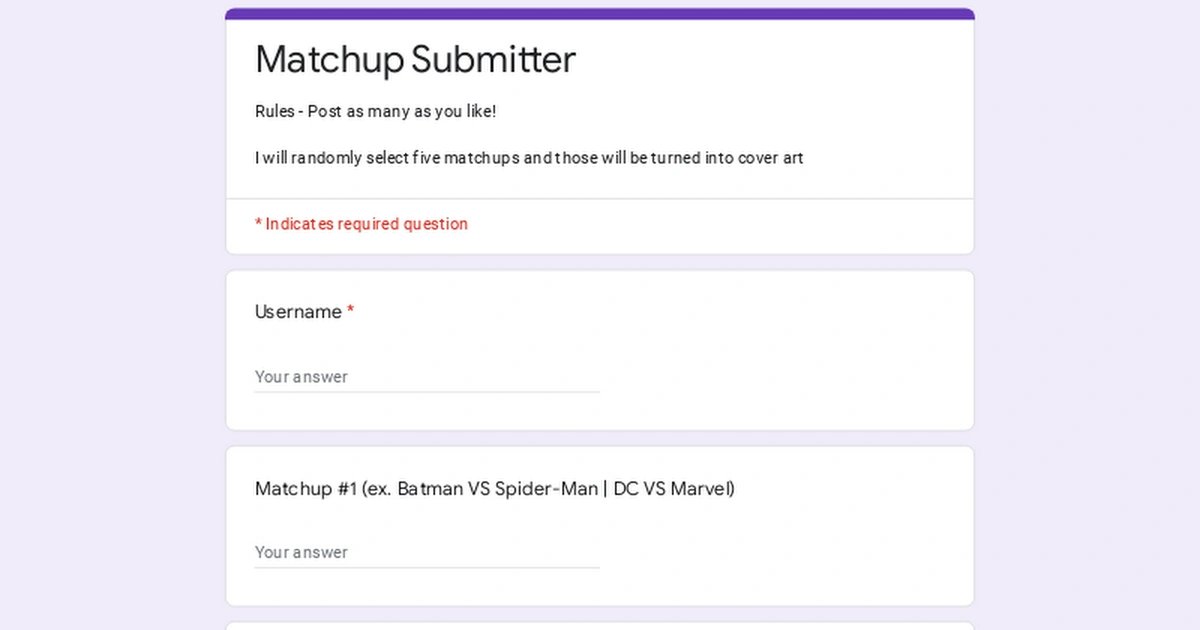Click the "Indicates required question" notice
The width and height of the screenshot is (1200, 630).
coord(361,224)
